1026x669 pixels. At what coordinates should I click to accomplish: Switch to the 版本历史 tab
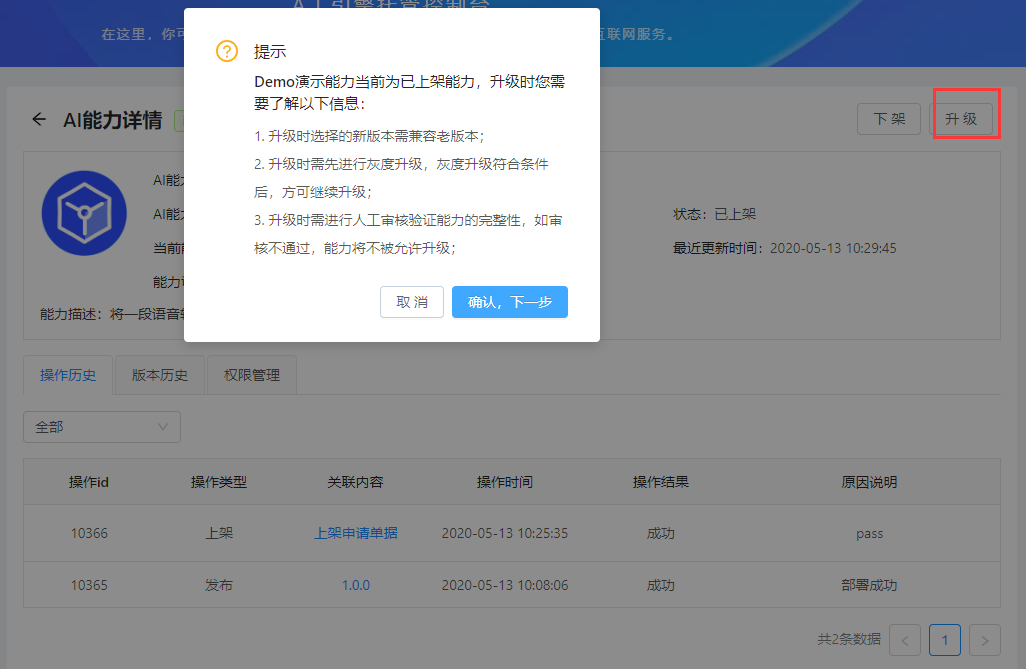[160, 375]
